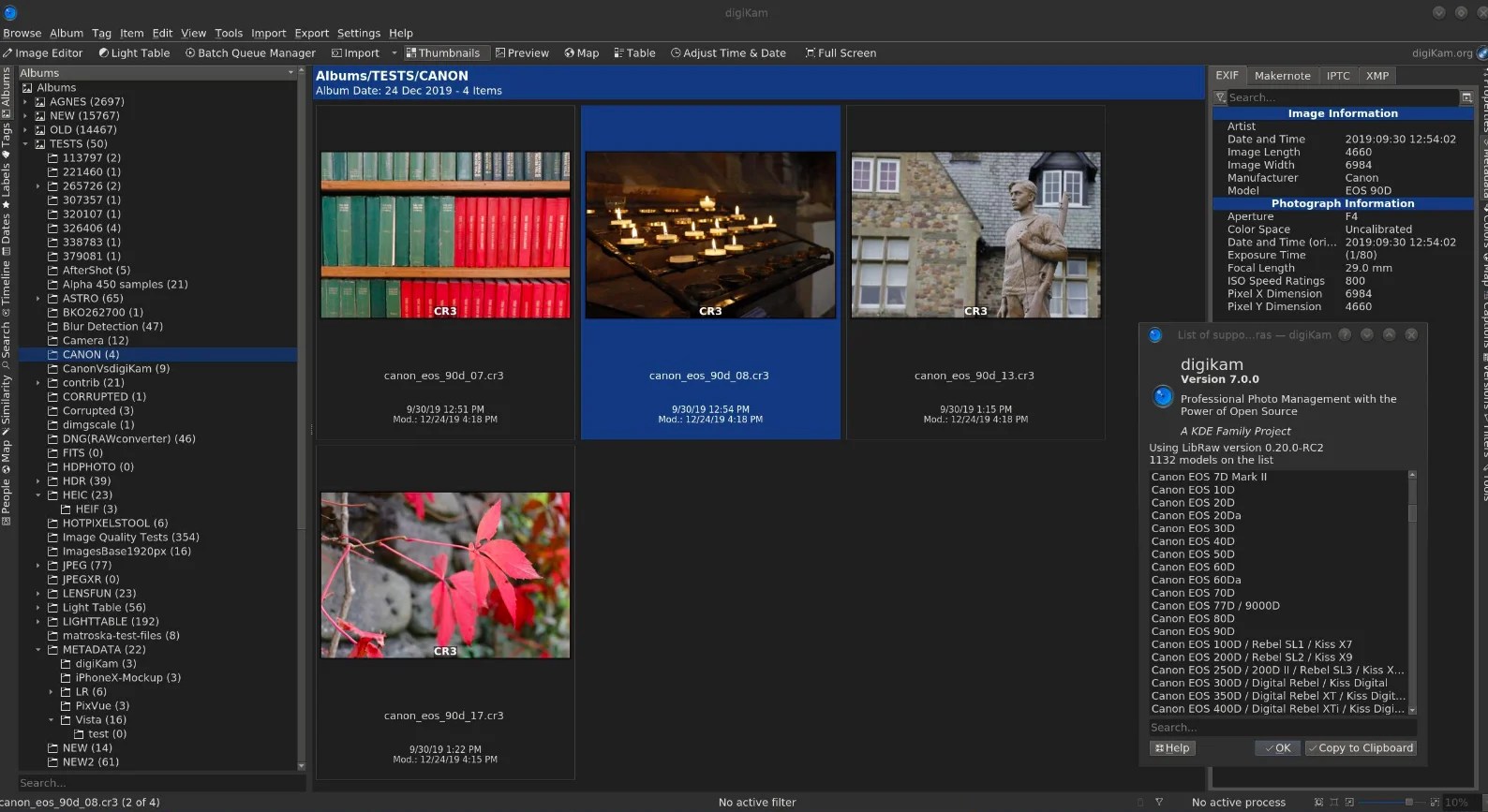Switch to the Makernote tab
The image size is (1488, 812).
(x=1282, y=76)
